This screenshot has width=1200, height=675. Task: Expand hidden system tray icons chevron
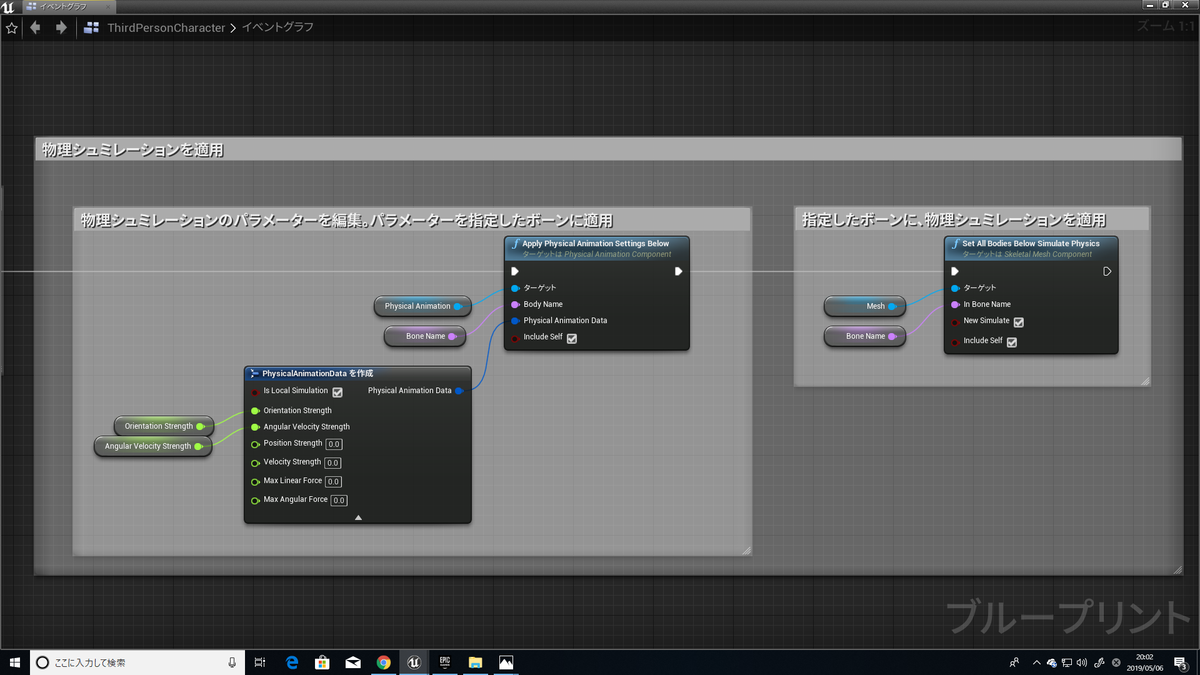[x=1036, y=662]
